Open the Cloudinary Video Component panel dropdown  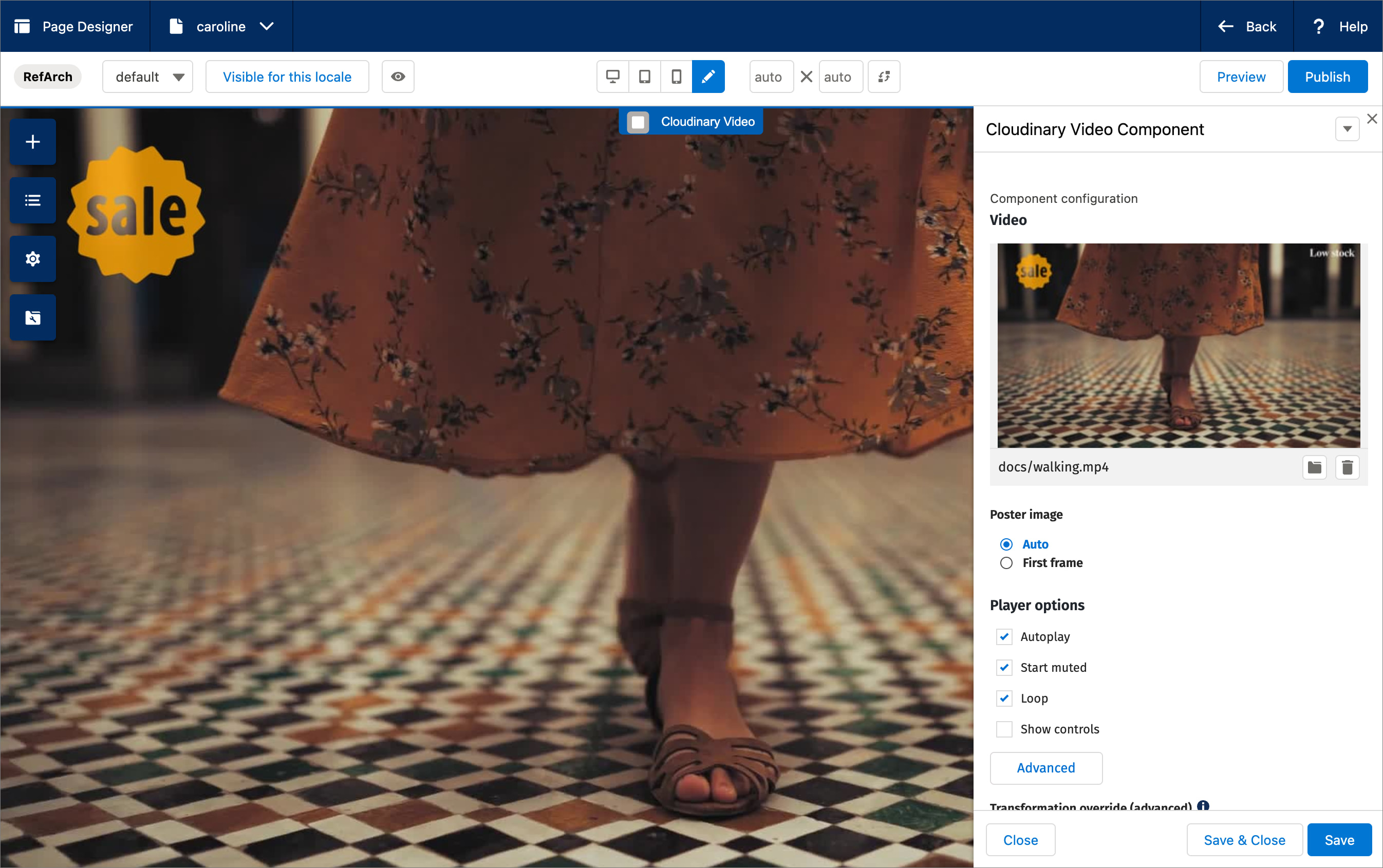pos(1346,128)
